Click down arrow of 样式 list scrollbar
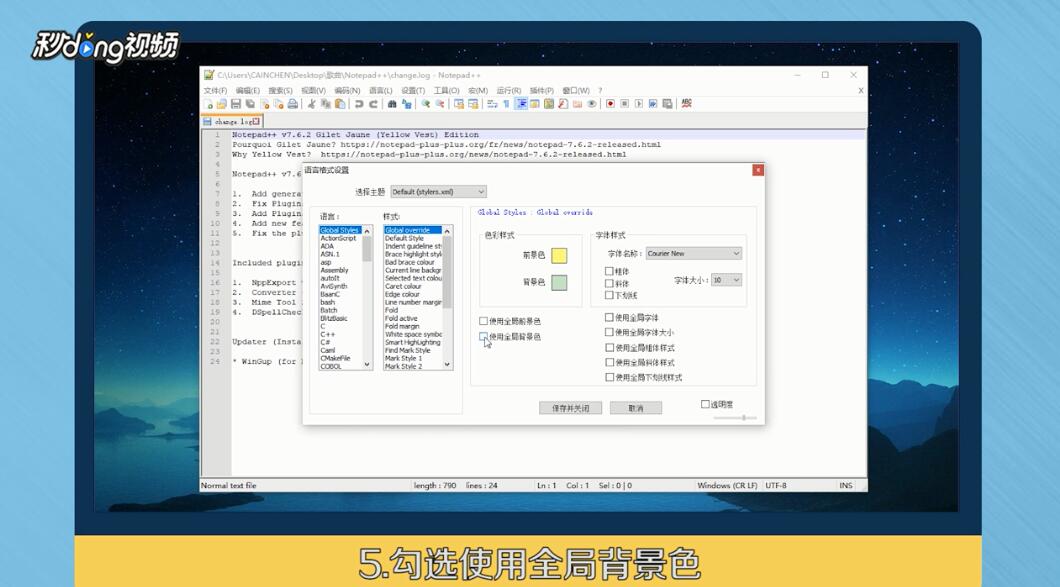 pyautogui.click(x=447, y=365)
